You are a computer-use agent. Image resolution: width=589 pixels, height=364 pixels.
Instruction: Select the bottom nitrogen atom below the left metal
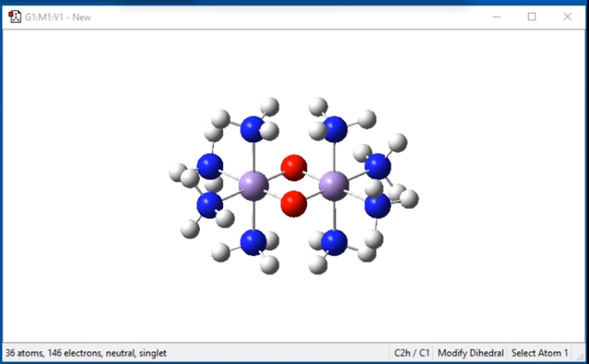click(x=253, y=243)
